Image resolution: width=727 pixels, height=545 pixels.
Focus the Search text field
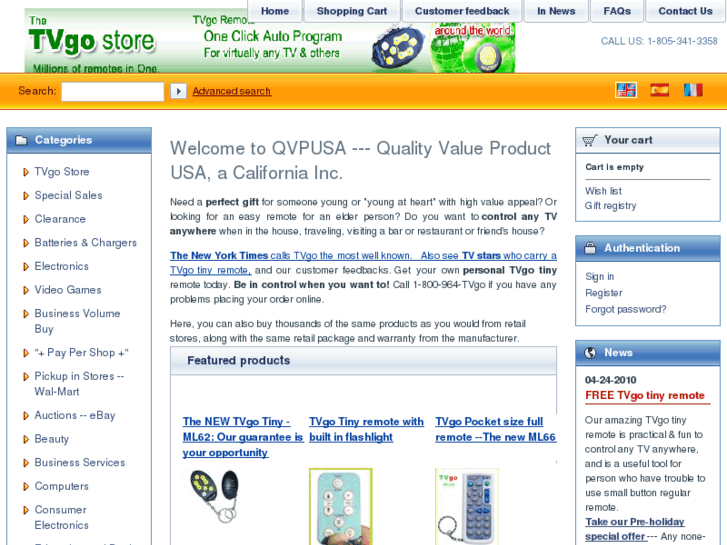pos(113,91)
